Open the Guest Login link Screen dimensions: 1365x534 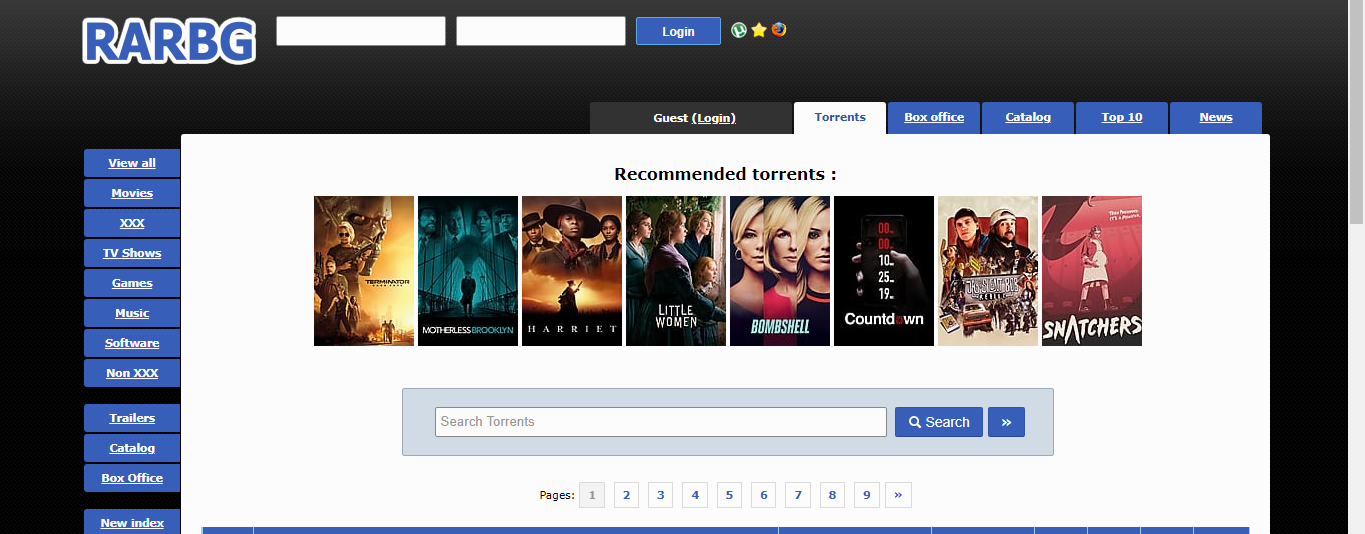716,118
